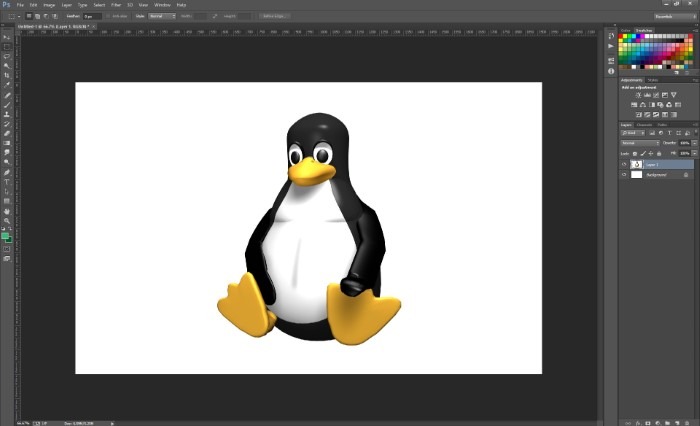Click the Feather input field
Viewport: 700px width, 426px height.
(92, 16)
